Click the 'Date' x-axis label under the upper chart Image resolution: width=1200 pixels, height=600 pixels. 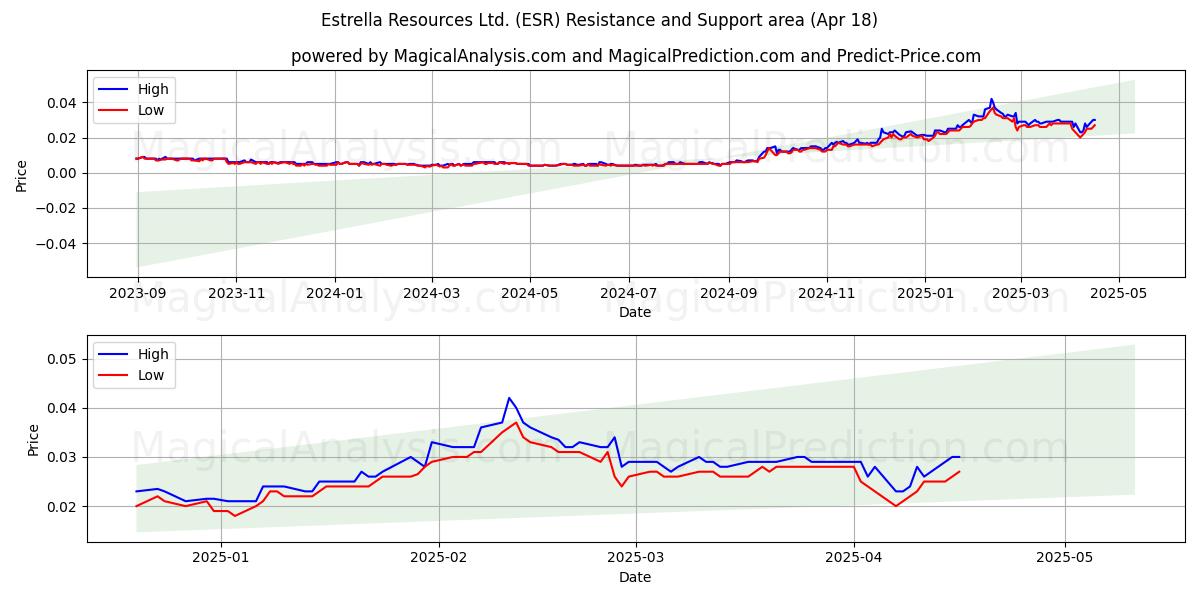tap(635, 312)
